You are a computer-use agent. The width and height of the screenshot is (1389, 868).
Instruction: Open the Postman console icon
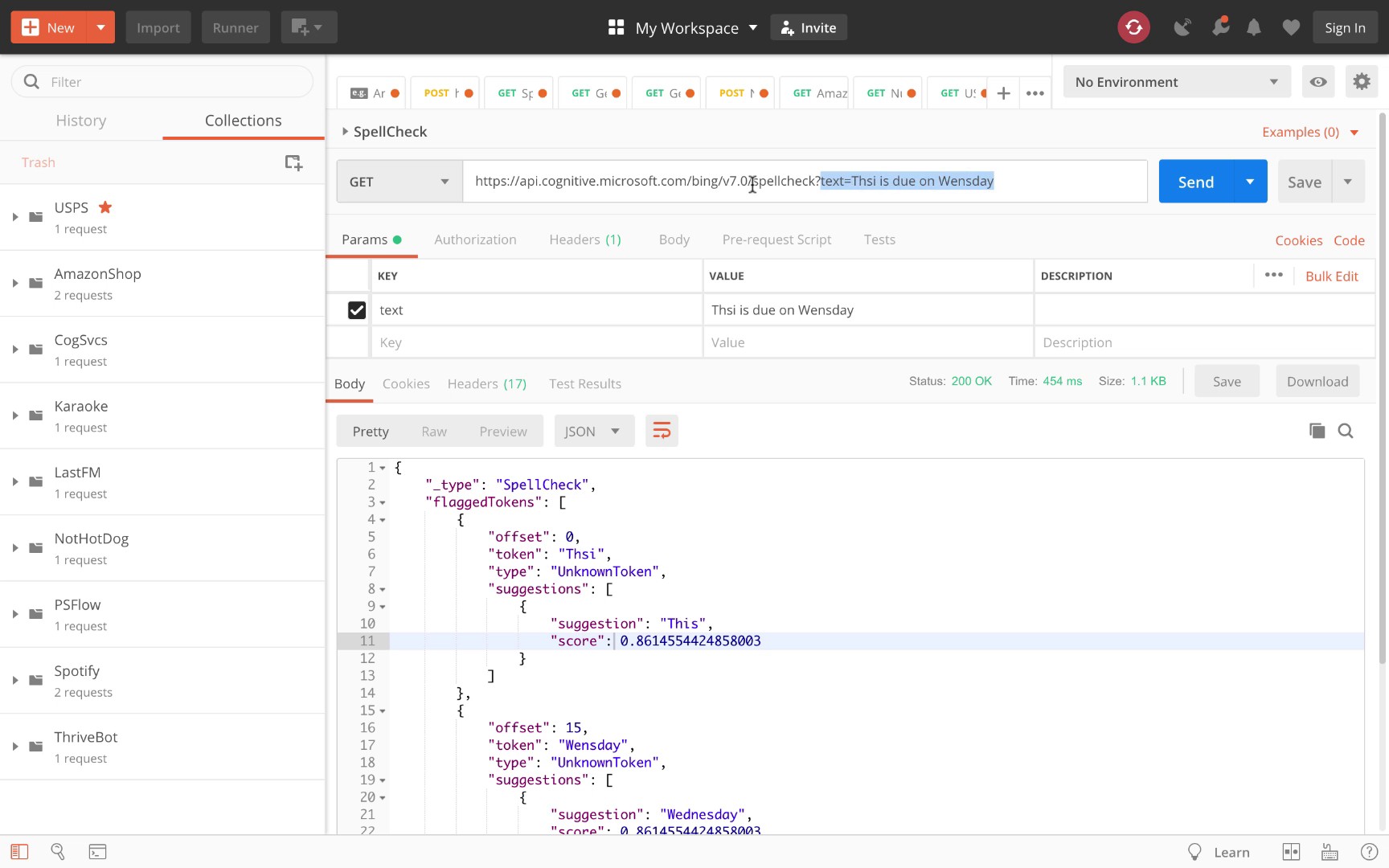coord(97,852)
